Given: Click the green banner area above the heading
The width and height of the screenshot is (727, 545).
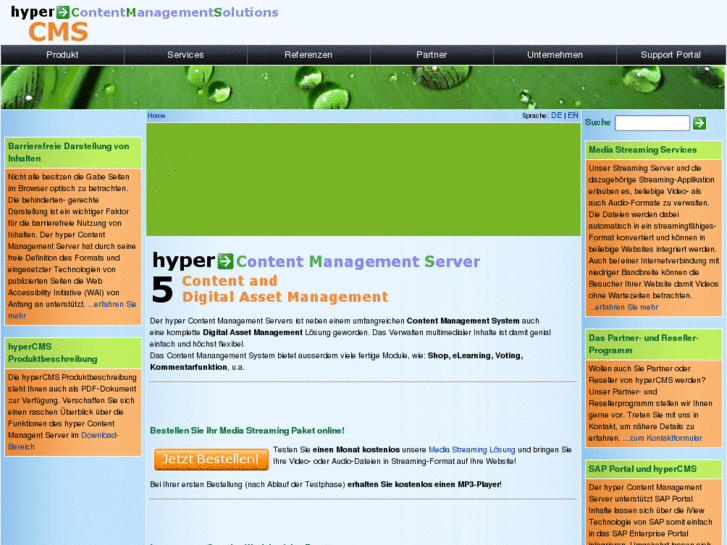Looking at the screenshot, I should pos(363,180).
